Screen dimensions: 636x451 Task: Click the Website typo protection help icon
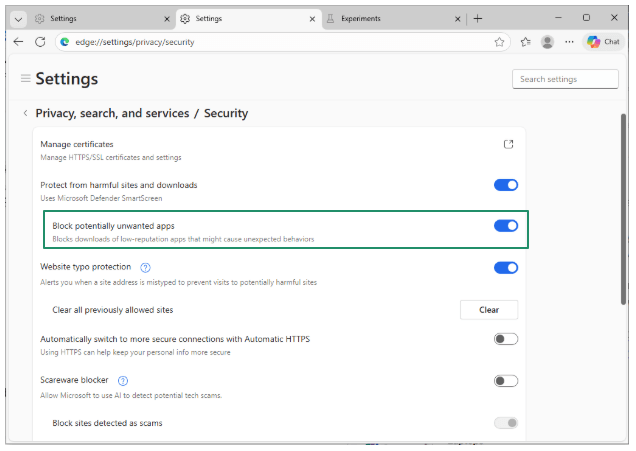(x=145, y=268)
